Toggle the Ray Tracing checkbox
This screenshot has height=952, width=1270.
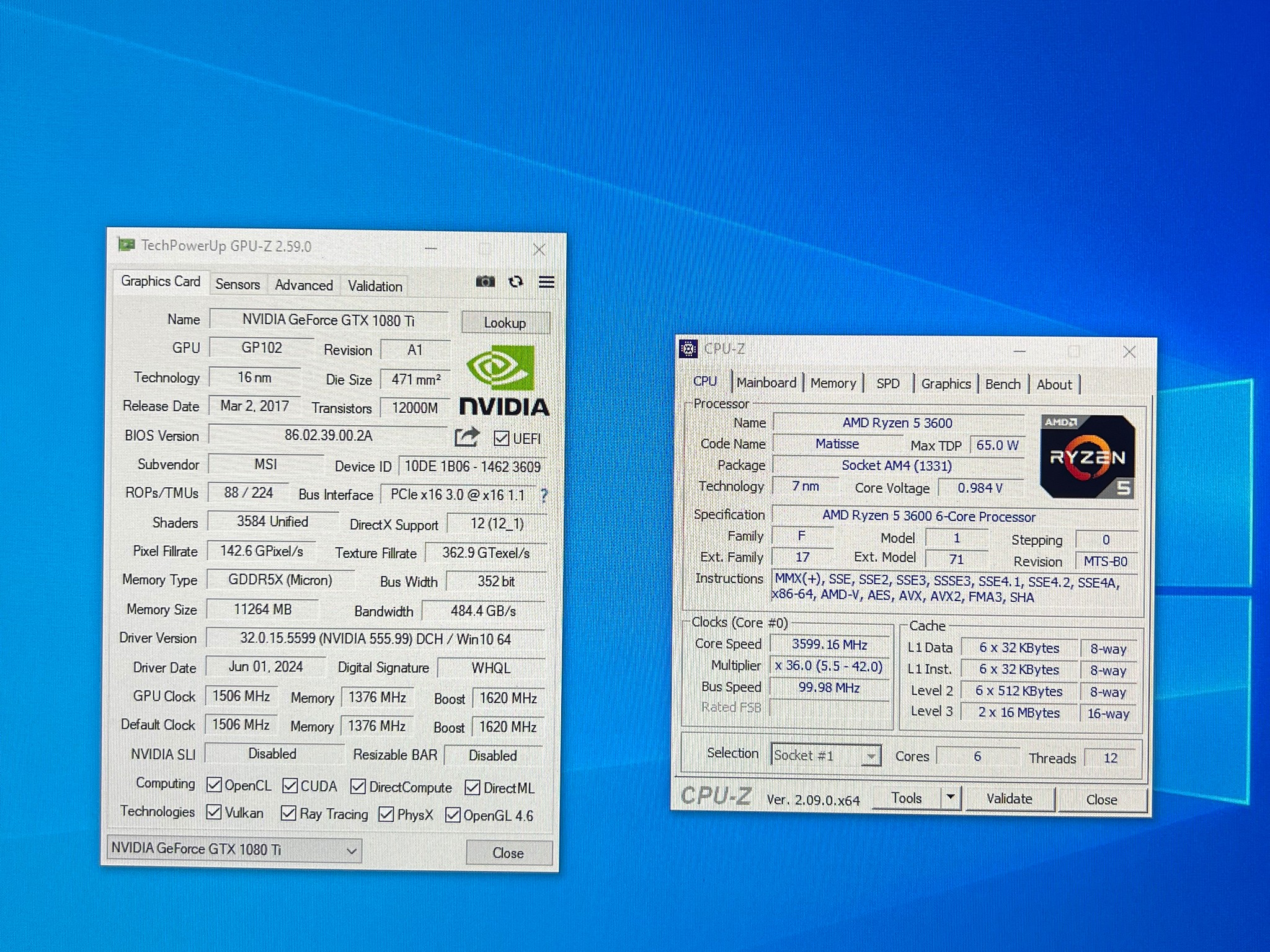tap(288, 813)
